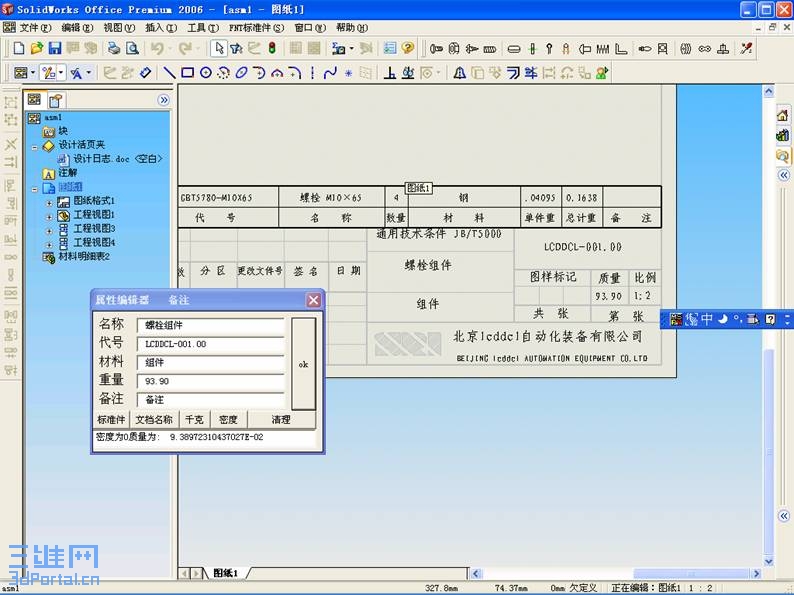
Task: Activate the Select arrow cursor tool
Action: click(219, 48)
